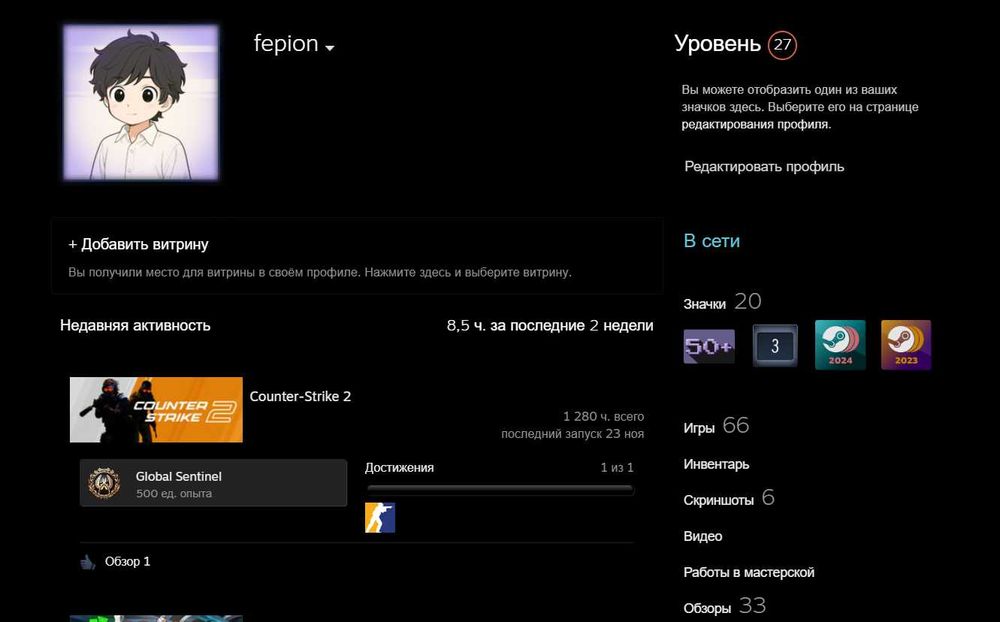Click the level 27 circle badge
Viewport: 1000px width, 622px height.
click(x=782, y=45)
